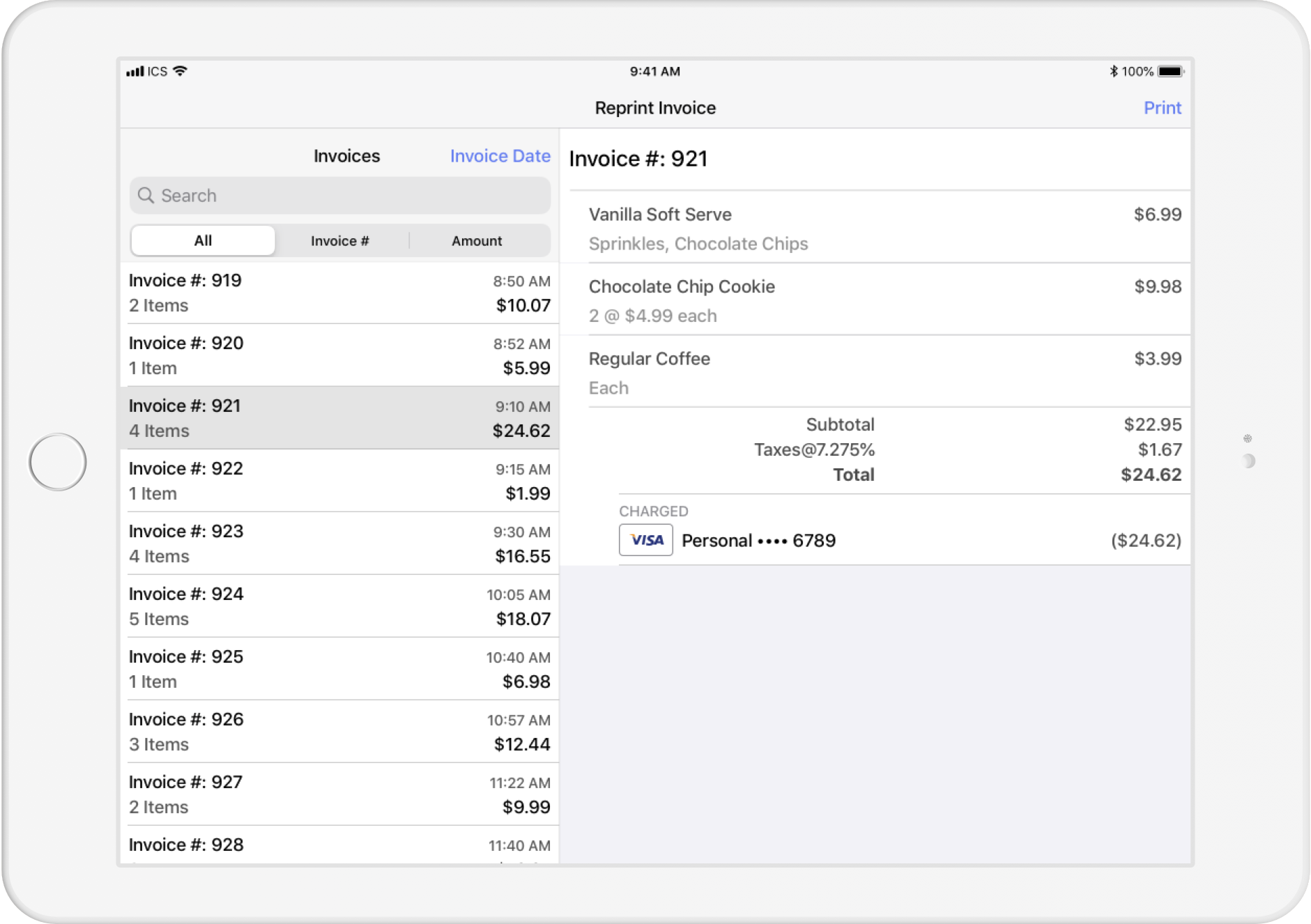1311x924 pixels.
Task: Open Invoice #: 924 with 5 items
Action: coord(339,606)
